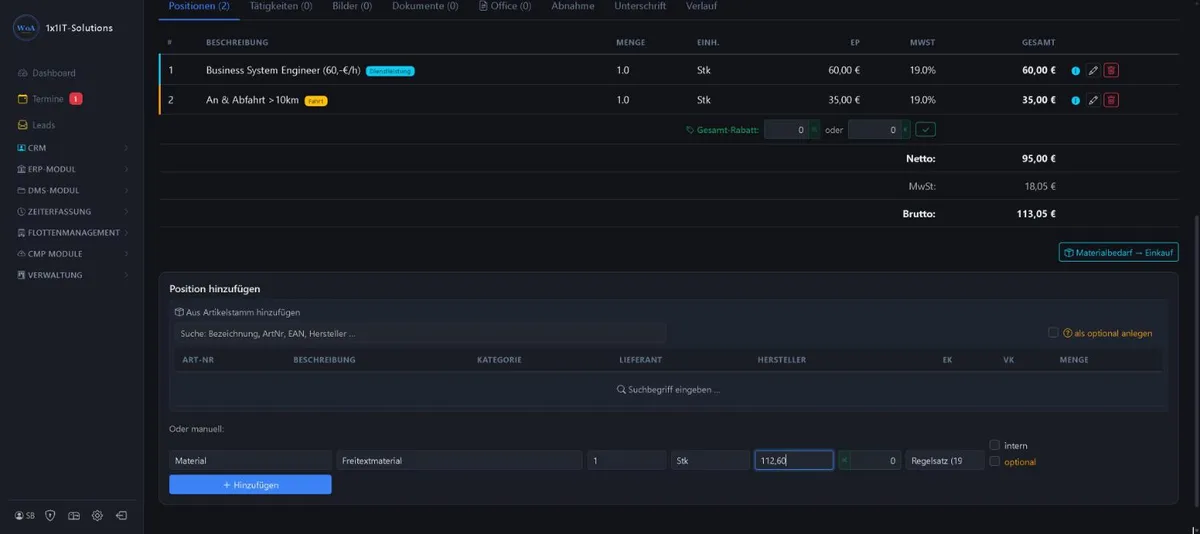Switch to the Dokumente (0) tab
Screen dimensions: 1200x534
[425, 6]
